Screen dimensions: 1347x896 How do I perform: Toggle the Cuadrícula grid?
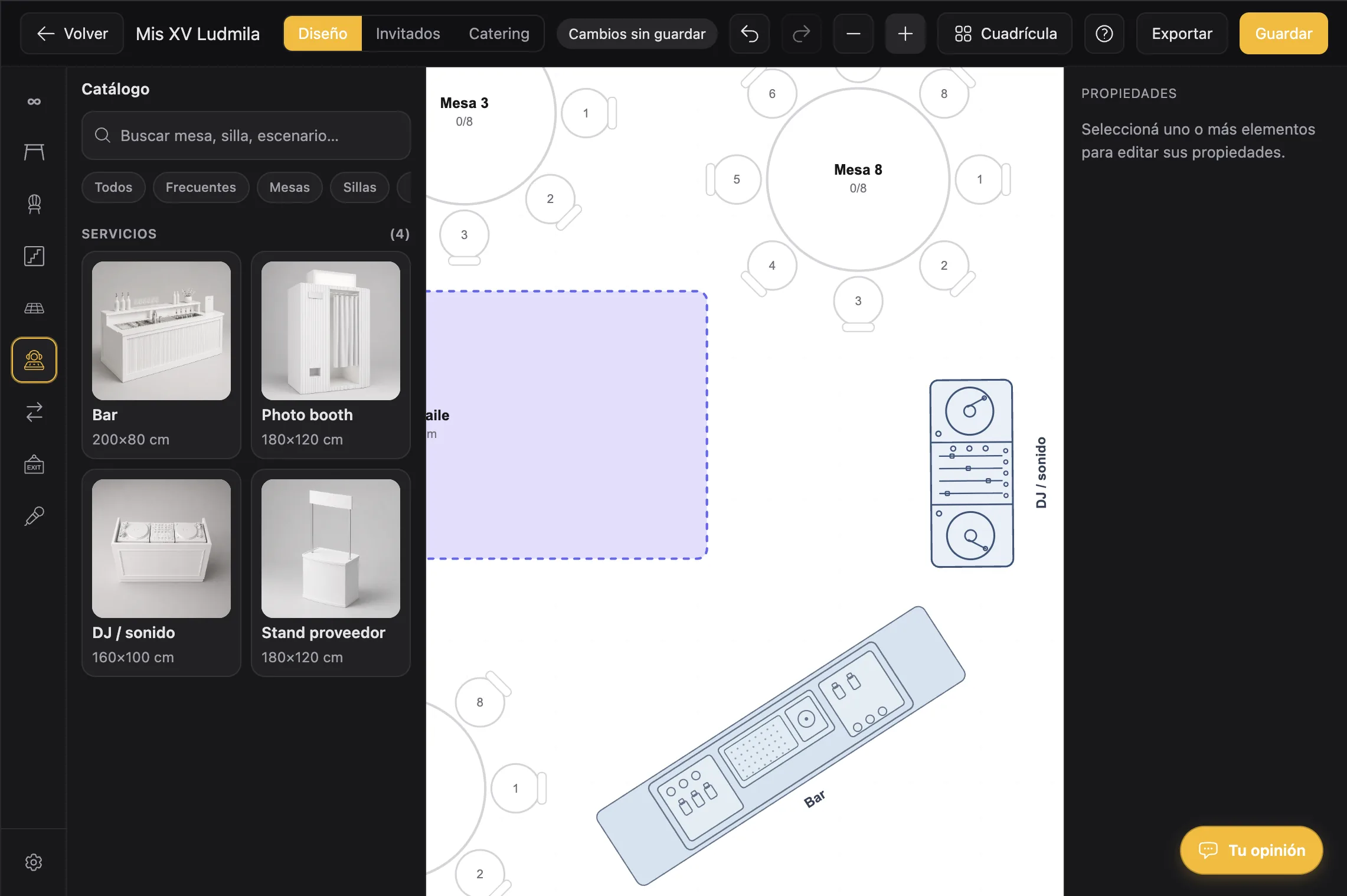[x=1005, y=34]
